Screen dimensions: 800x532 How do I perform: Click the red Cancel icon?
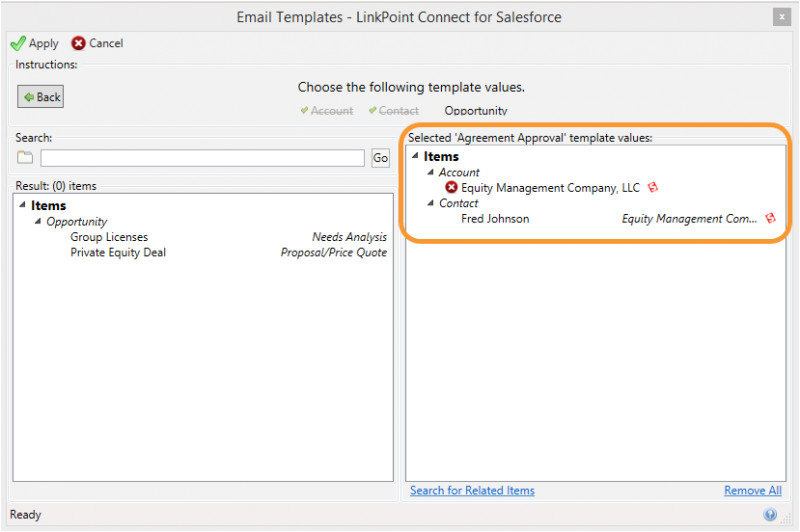tap(78, 43)
